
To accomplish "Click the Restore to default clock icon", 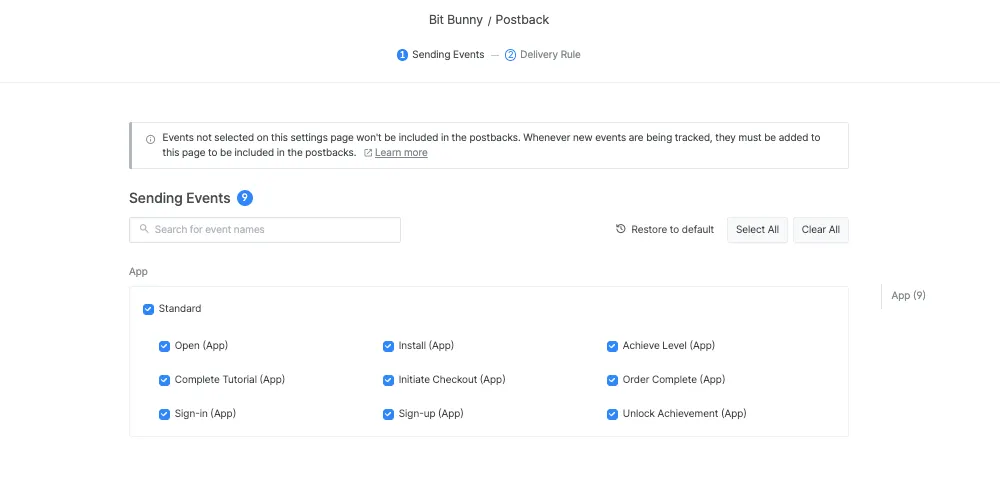I will pos(621,229).
